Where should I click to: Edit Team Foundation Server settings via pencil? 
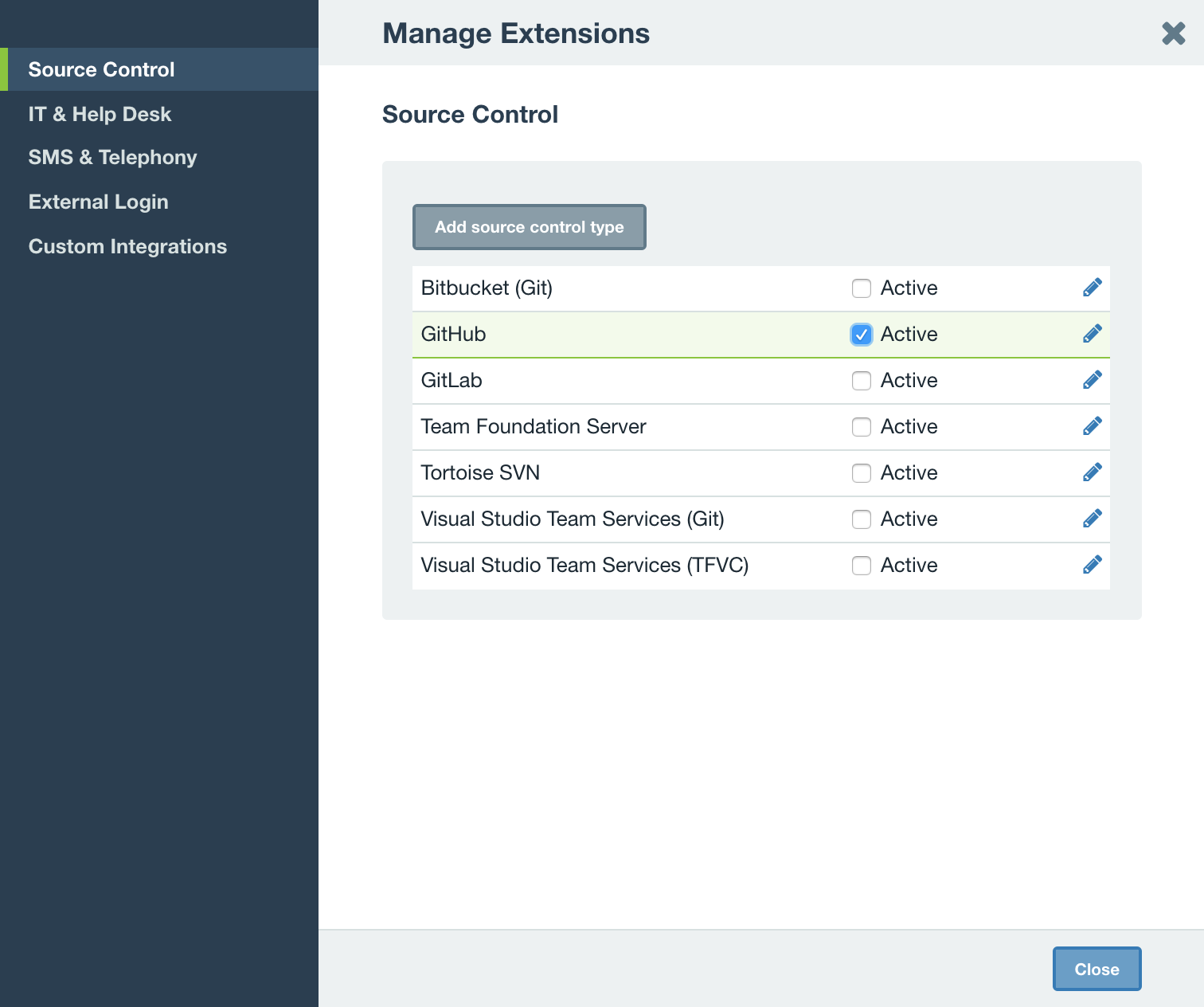point(1092,426)
